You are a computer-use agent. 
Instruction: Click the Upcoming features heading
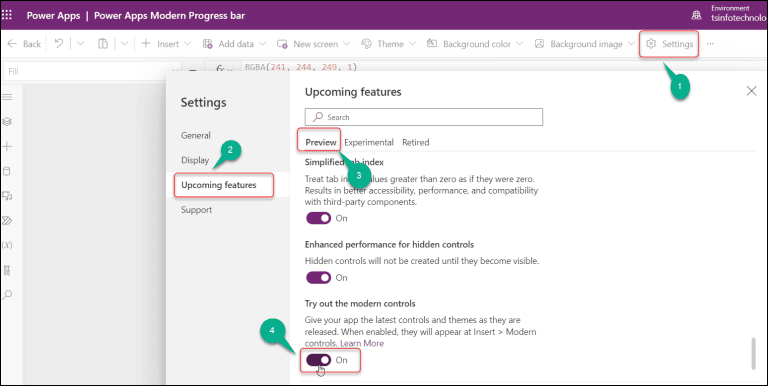coord(353,92)
